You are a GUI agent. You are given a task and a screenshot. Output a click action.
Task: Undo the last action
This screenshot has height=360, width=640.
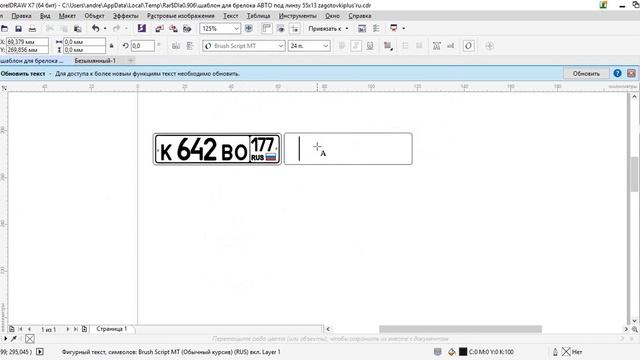[96, 29]
